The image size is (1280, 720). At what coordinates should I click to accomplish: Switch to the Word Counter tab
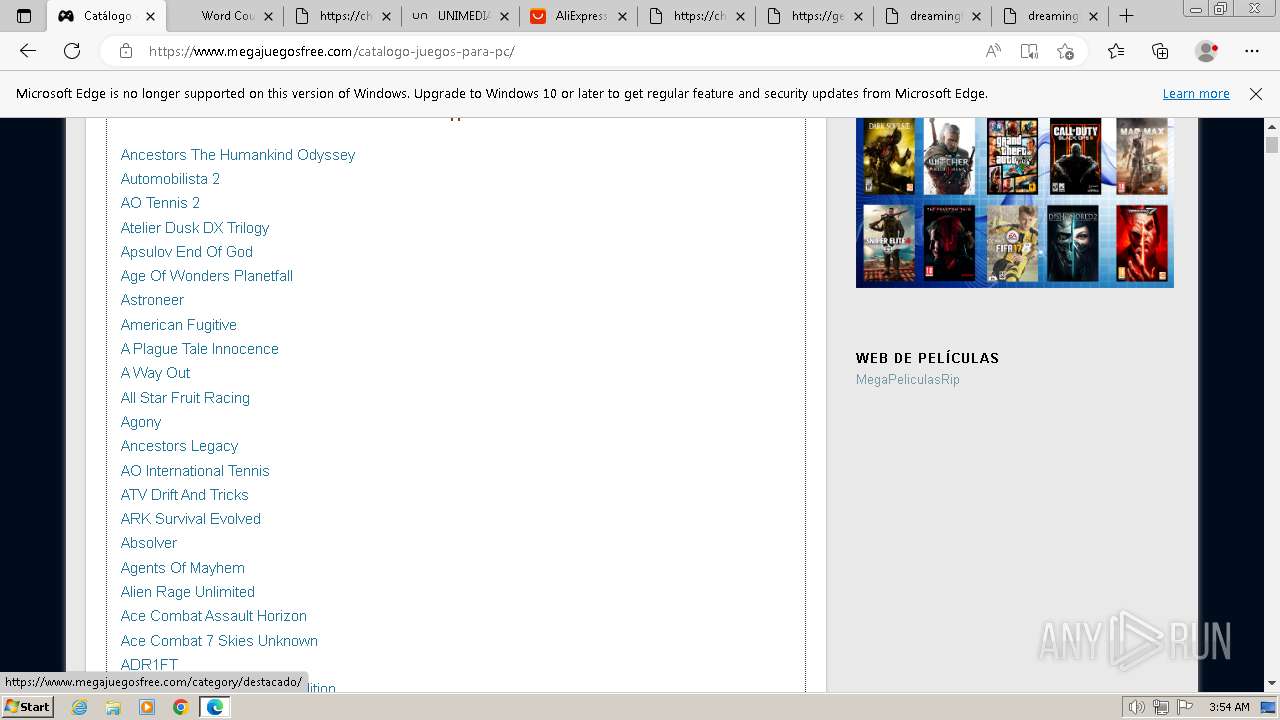click(226, 16)
